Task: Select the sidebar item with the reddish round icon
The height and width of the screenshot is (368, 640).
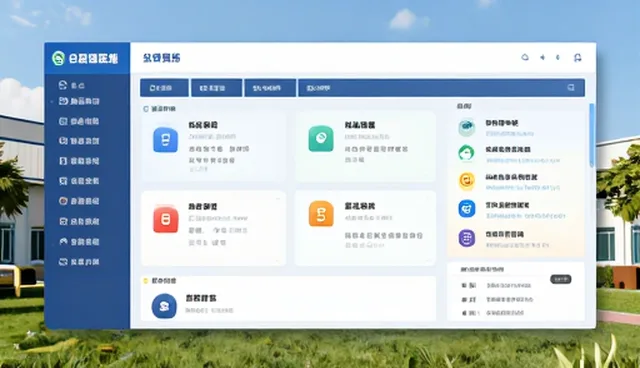Action: [x=79, y=201]
